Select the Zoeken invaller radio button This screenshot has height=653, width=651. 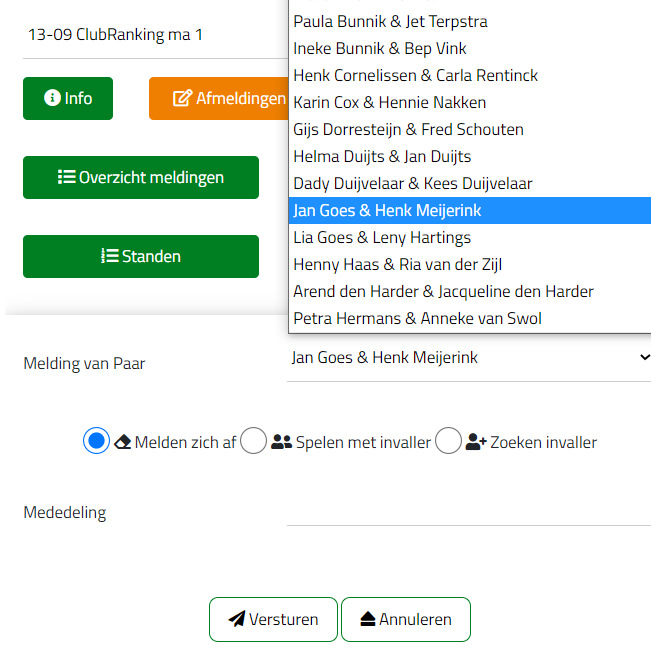[448, 441]
